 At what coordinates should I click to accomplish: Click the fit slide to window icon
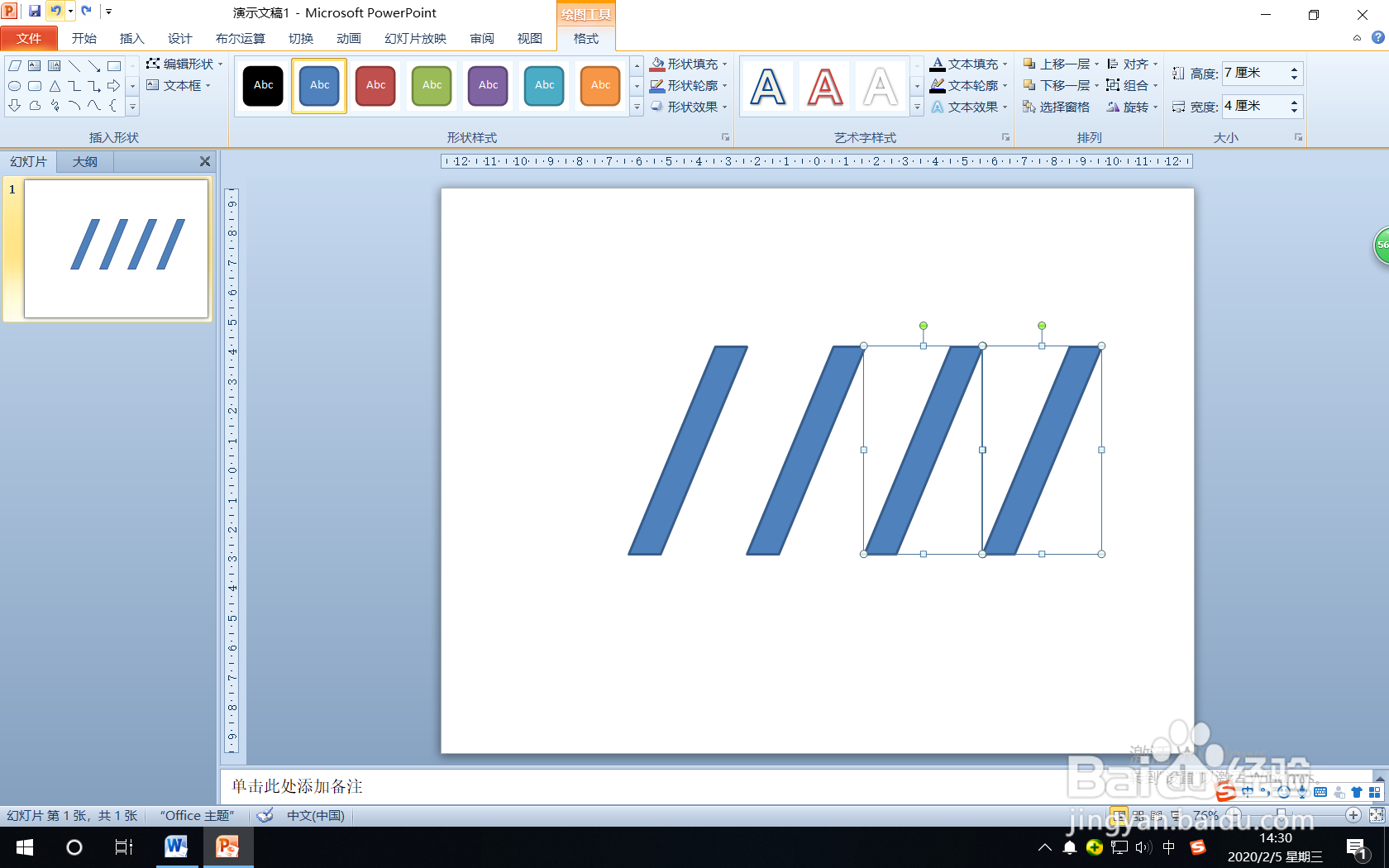pos(1377,815)
